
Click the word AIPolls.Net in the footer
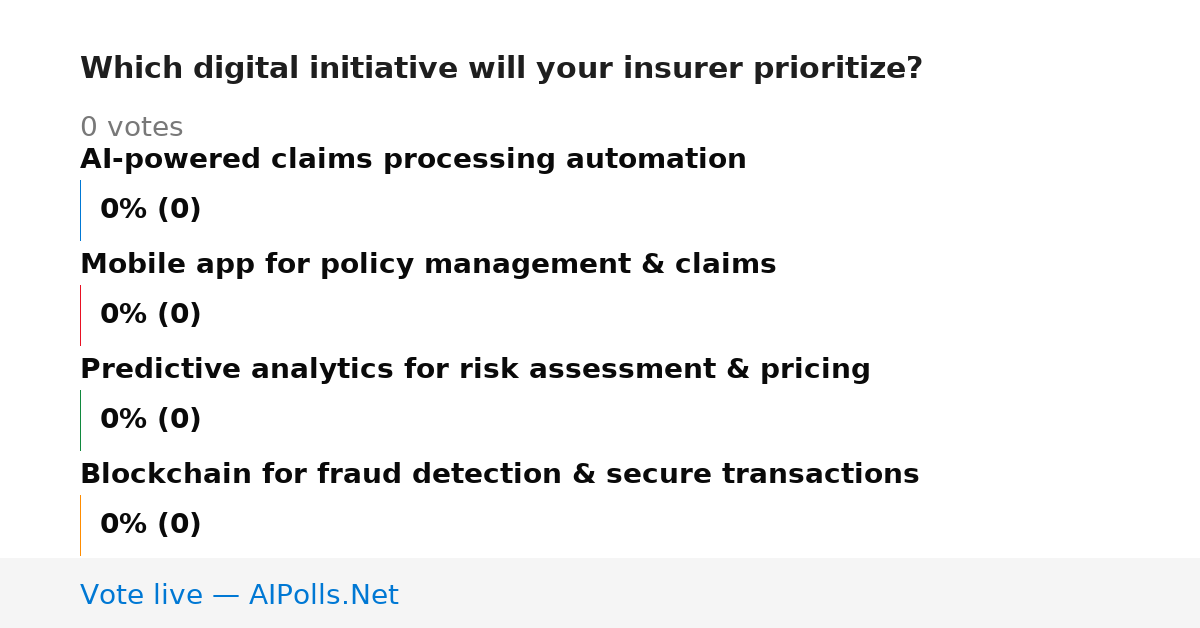323,596
